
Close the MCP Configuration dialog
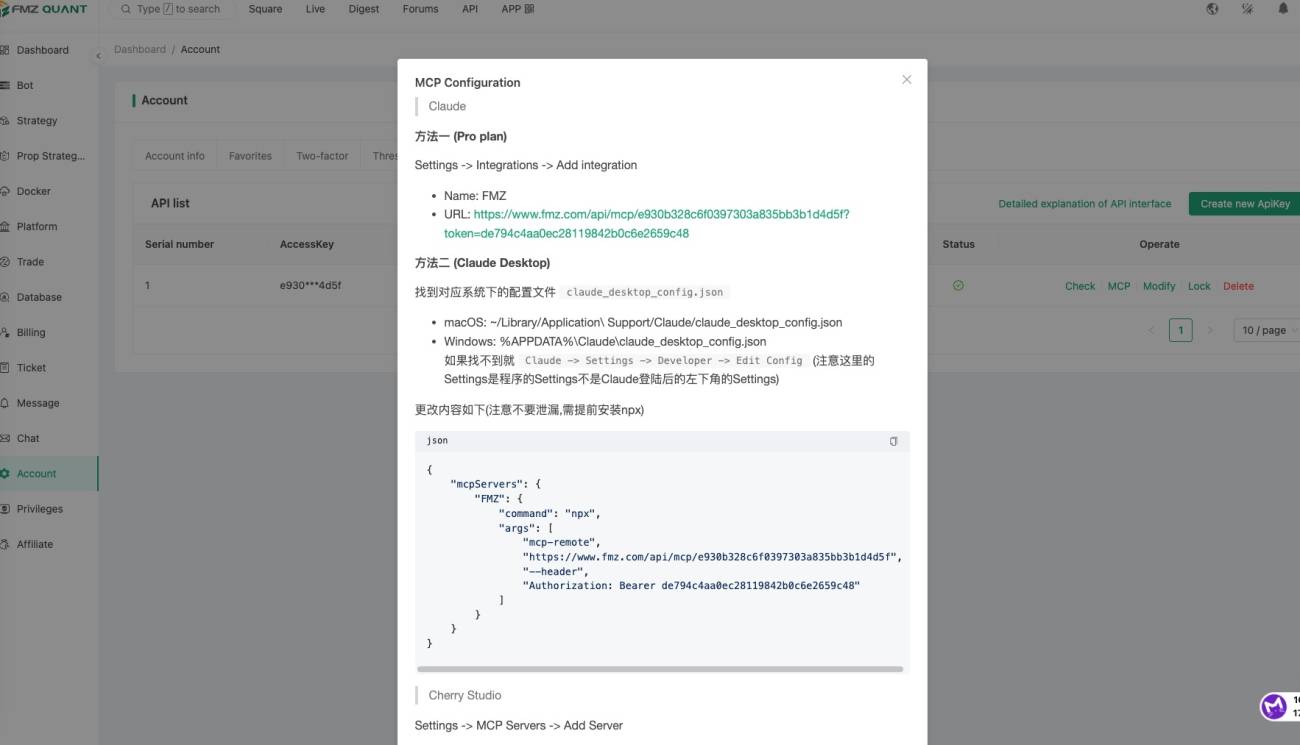pyautogui.click(x=906, y=80)
